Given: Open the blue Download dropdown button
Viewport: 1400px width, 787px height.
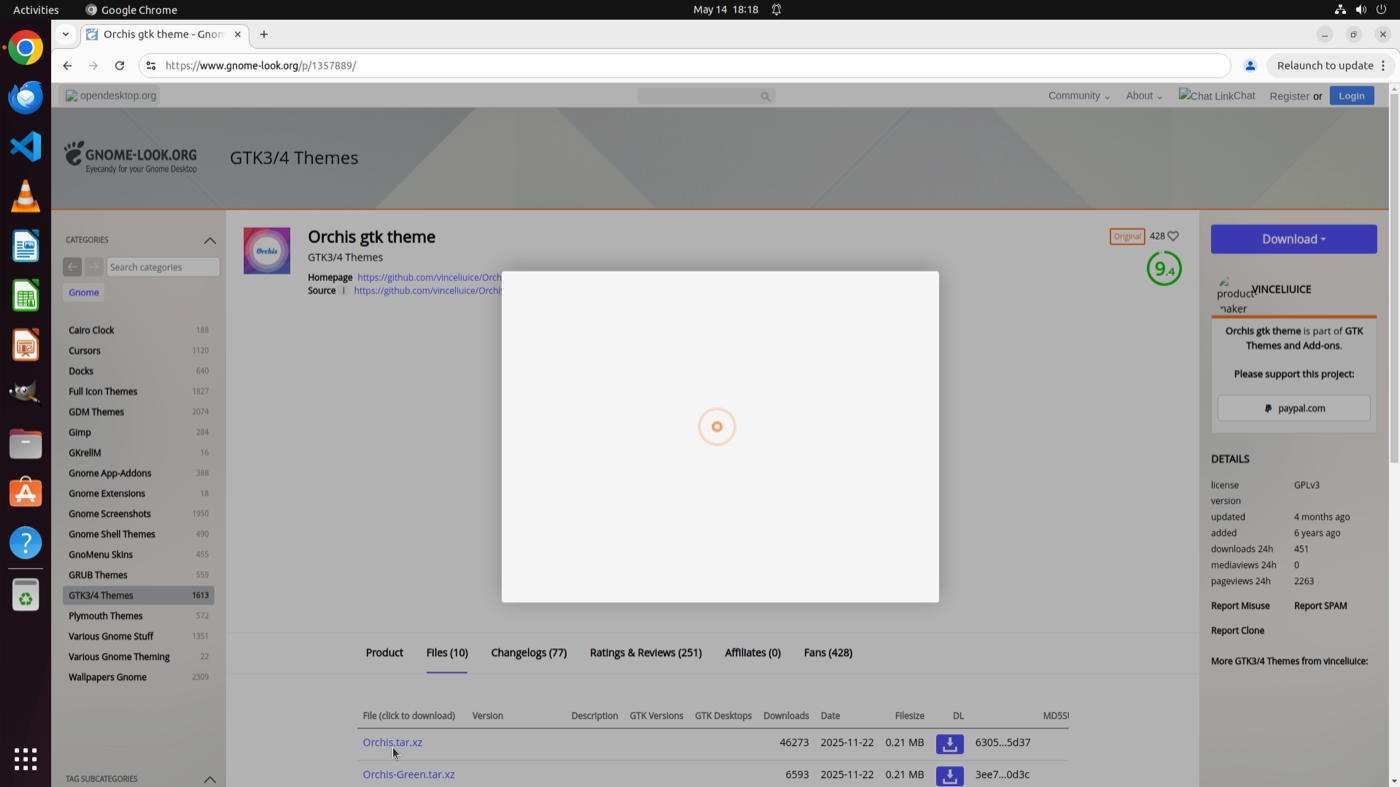Looking at the screenshot, I should pos(1294,239).
